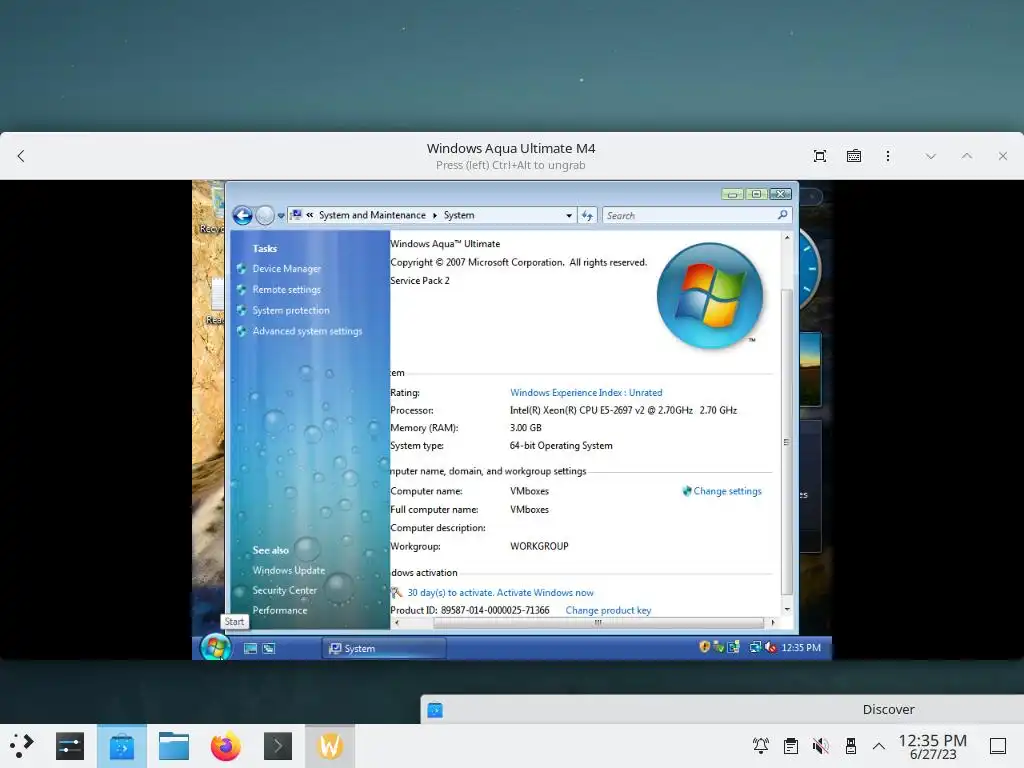Click the Discover window preview title
This screenshot has width=1024, height=768.
(888, 709)
